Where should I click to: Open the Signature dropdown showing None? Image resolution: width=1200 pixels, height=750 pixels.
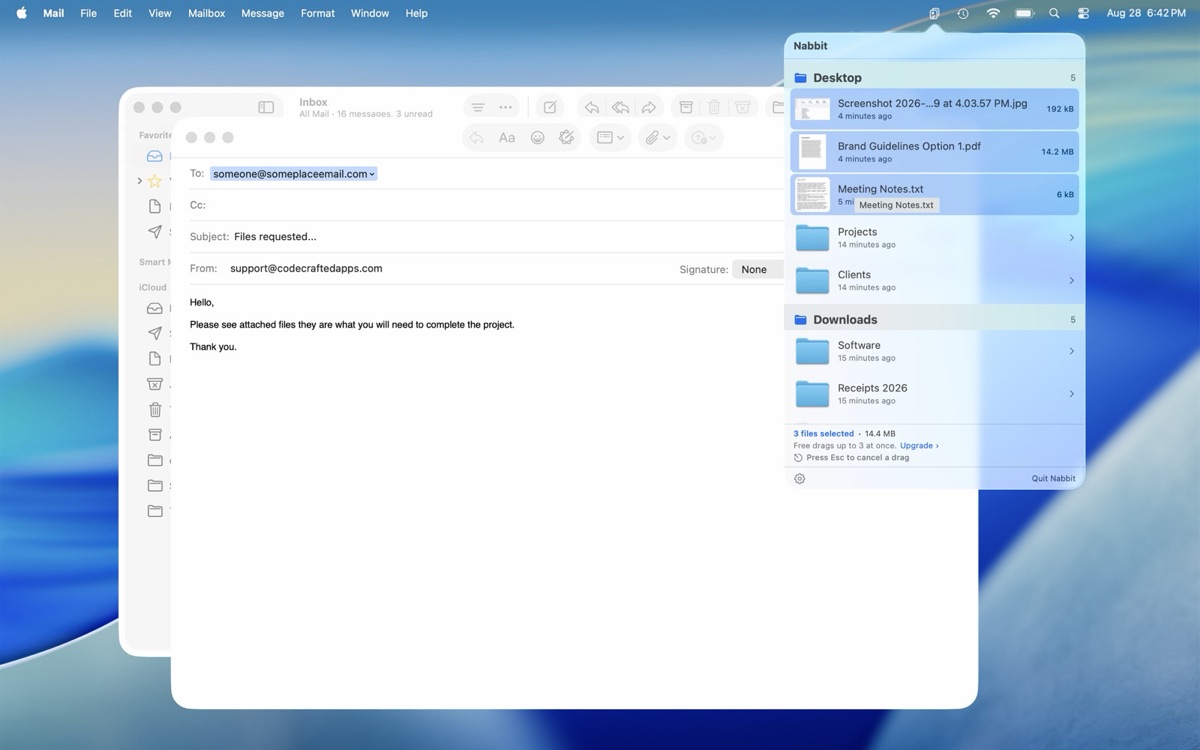click(x=758, y=269)
